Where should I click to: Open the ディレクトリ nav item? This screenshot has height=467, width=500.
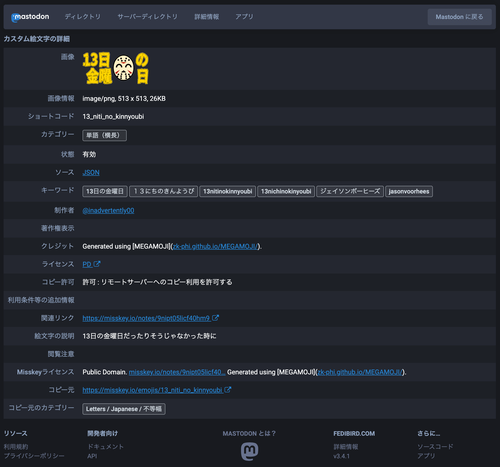pos(82,17)
